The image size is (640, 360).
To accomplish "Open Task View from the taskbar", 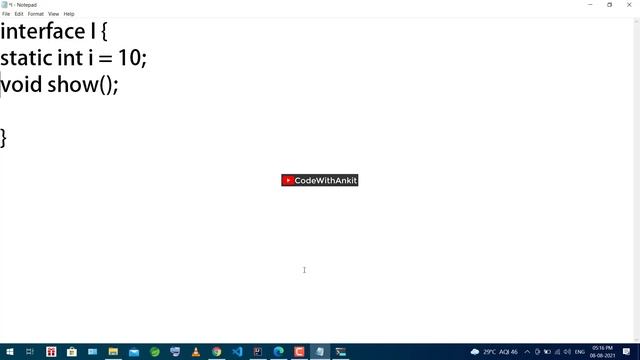I will pos(30,351).
